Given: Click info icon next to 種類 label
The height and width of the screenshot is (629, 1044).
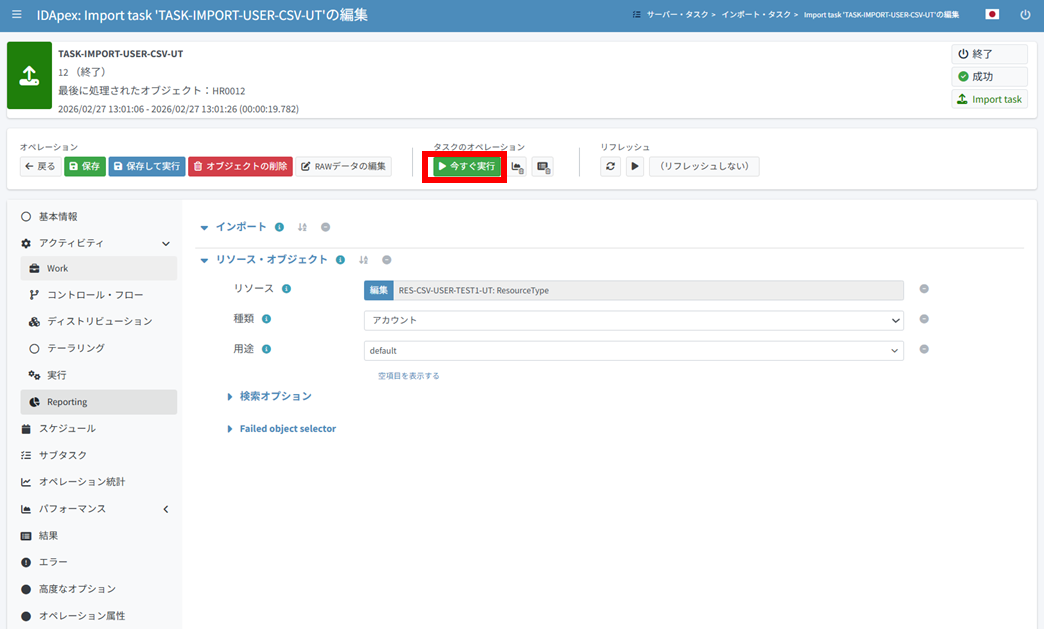Looking at the screenshot, I should coord(267,320).
